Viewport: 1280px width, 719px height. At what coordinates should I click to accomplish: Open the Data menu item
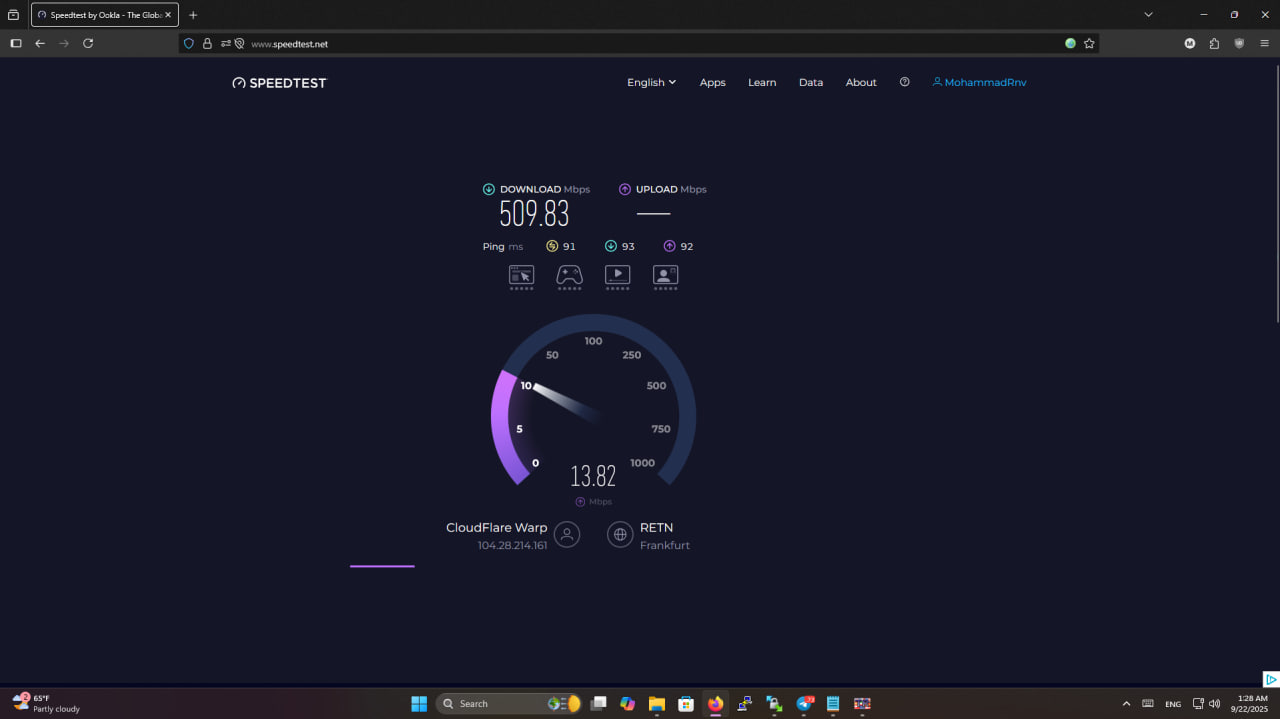tap(811, 82)
